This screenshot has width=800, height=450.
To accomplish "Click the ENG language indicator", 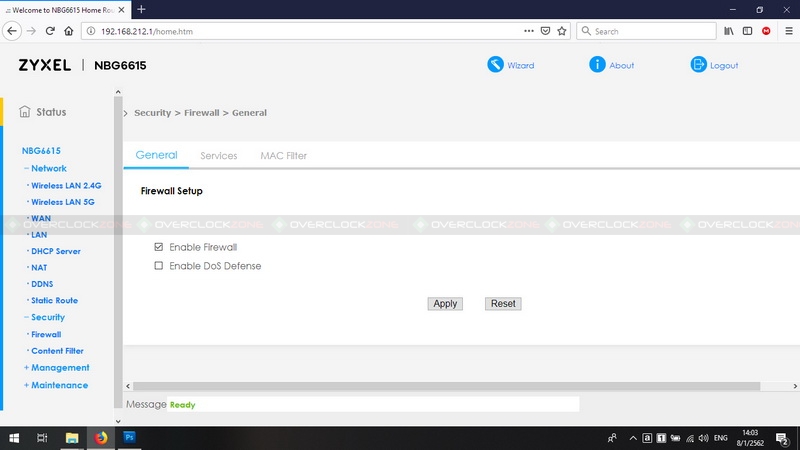I will pyautogui.click(x=720, y=438).
